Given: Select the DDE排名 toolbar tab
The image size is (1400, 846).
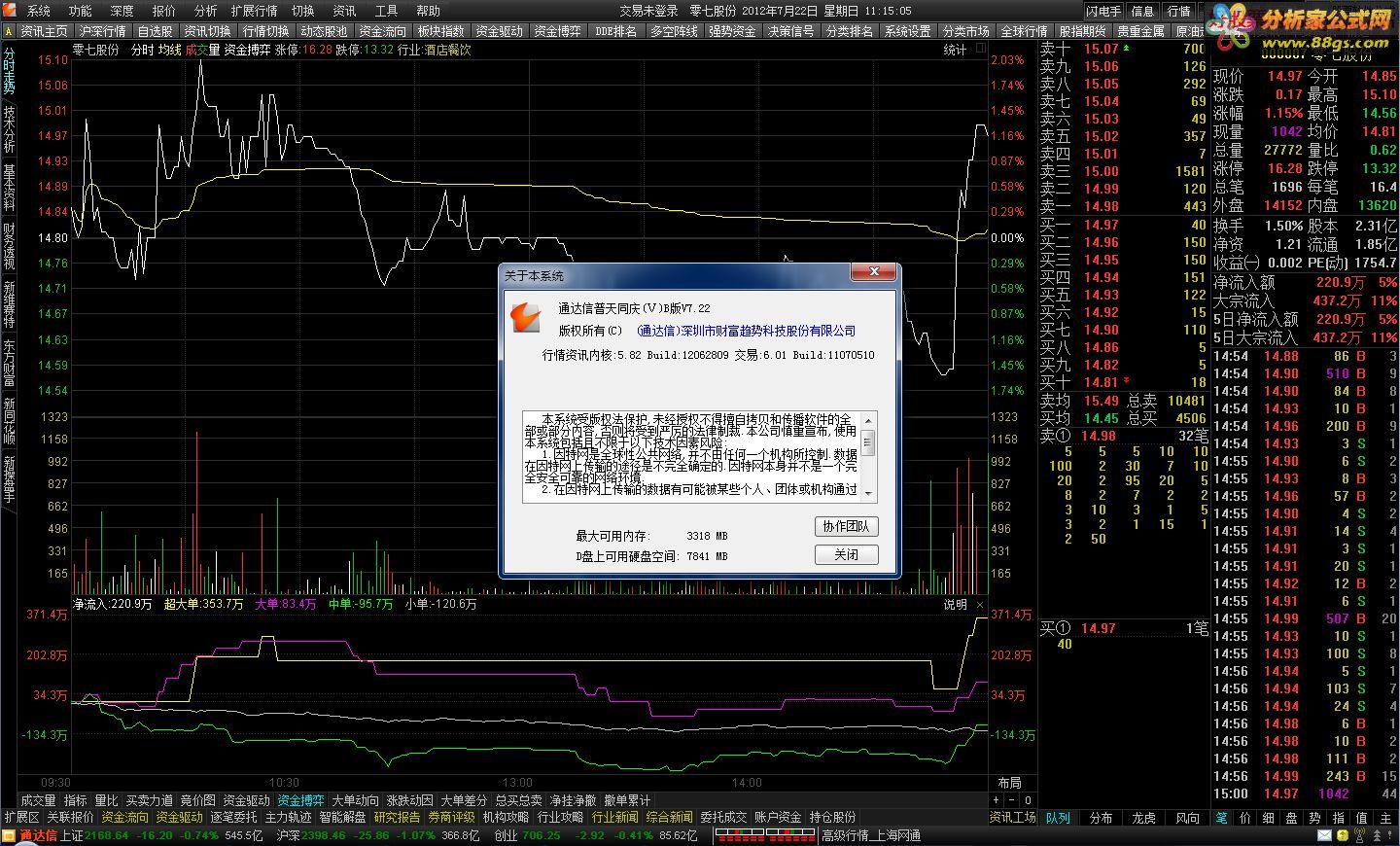Looking at the screenshot, I should tap(616, 31).
